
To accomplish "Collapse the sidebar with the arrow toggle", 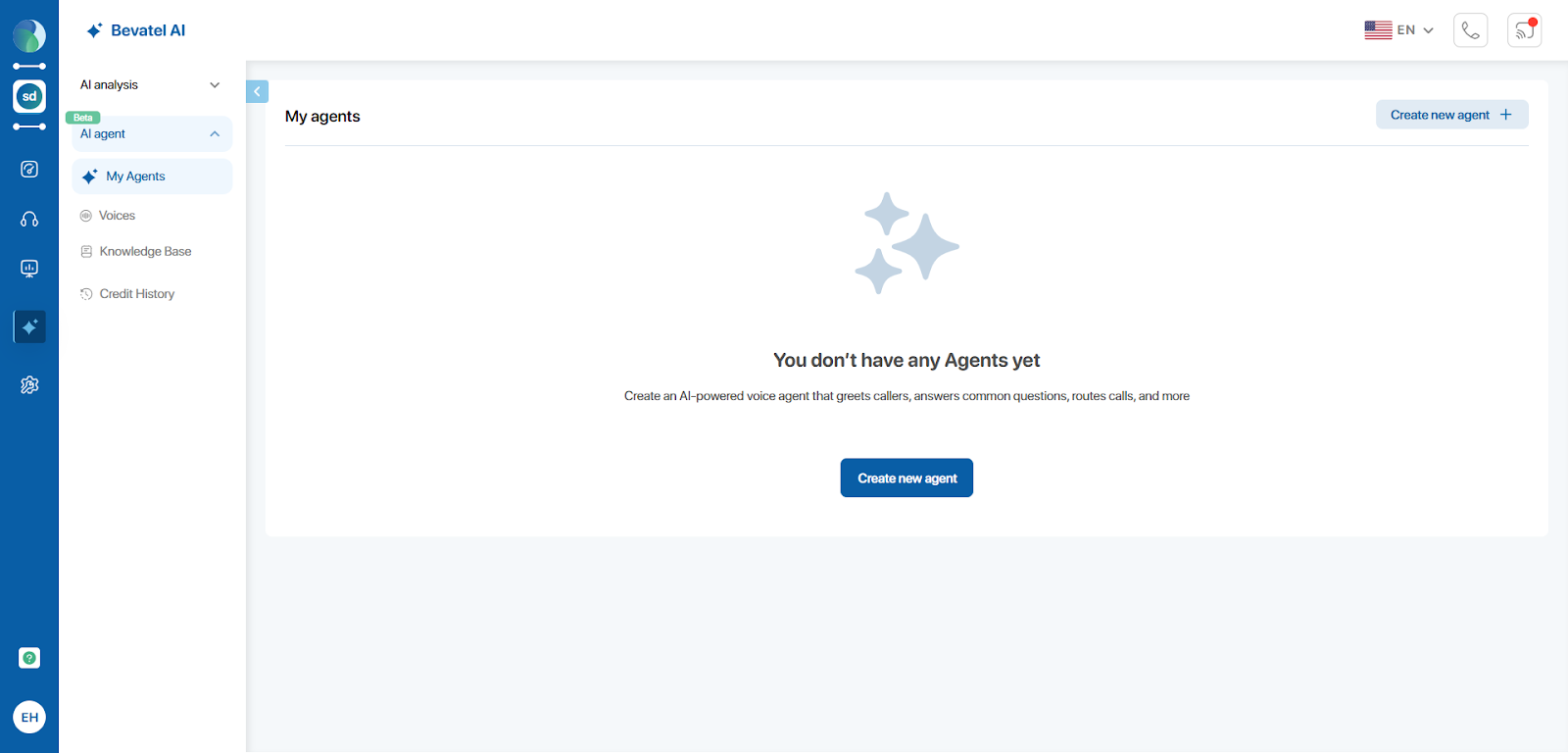I will point(257,91).
